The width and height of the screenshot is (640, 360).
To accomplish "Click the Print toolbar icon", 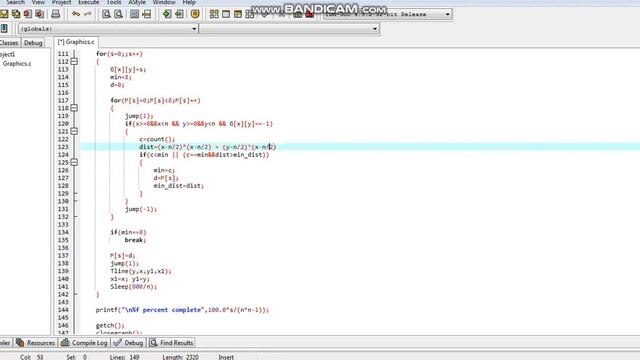I will point(56,14).
